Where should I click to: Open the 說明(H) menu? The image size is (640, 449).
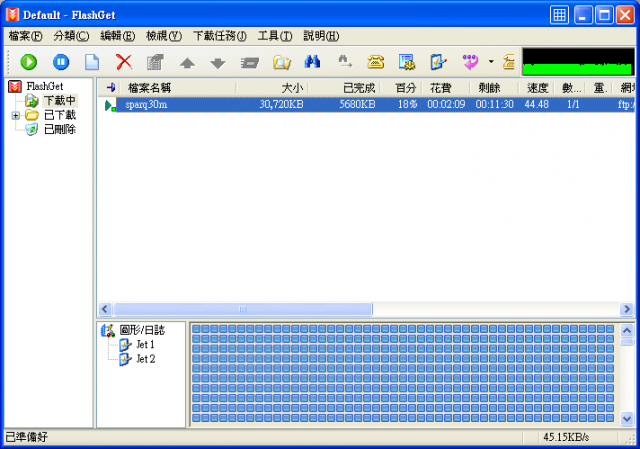pos(321,36)
